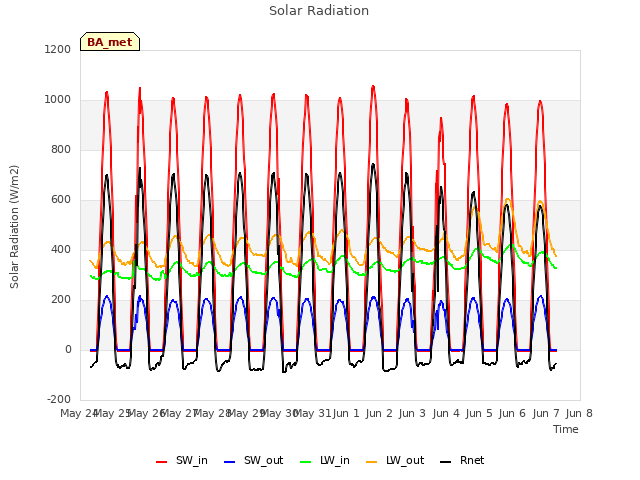Click the black Rnet legend swatch
This screenshot has width=640, height=480.
click(x=446, y=462)
